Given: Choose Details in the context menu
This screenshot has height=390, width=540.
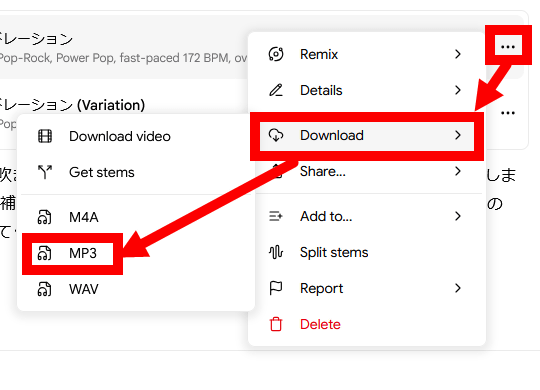Looking at the screenshot, I should [x=367, y=90].
